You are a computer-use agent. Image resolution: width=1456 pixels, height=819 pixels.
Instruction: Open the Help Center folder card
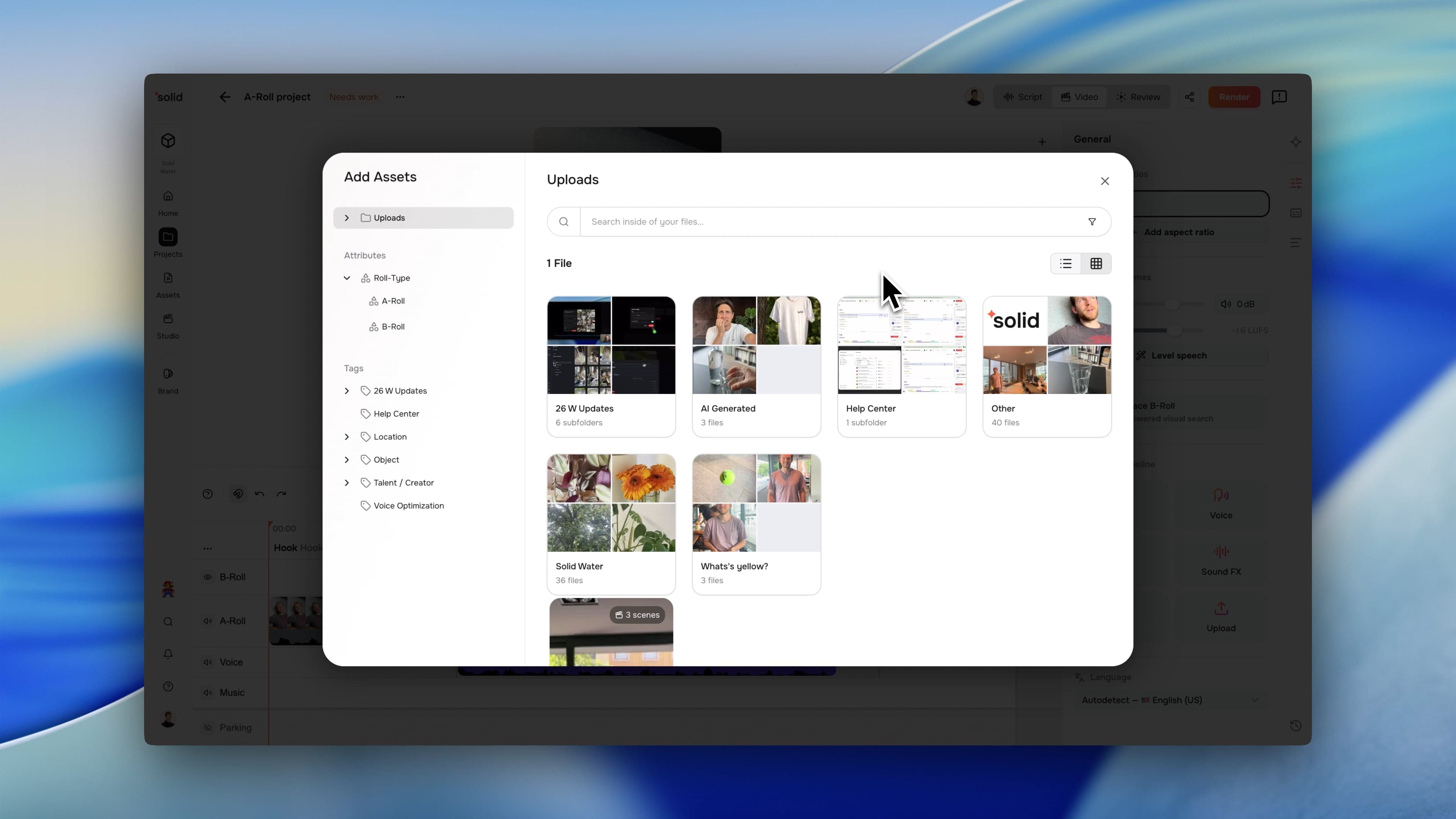tap(902, 366)
